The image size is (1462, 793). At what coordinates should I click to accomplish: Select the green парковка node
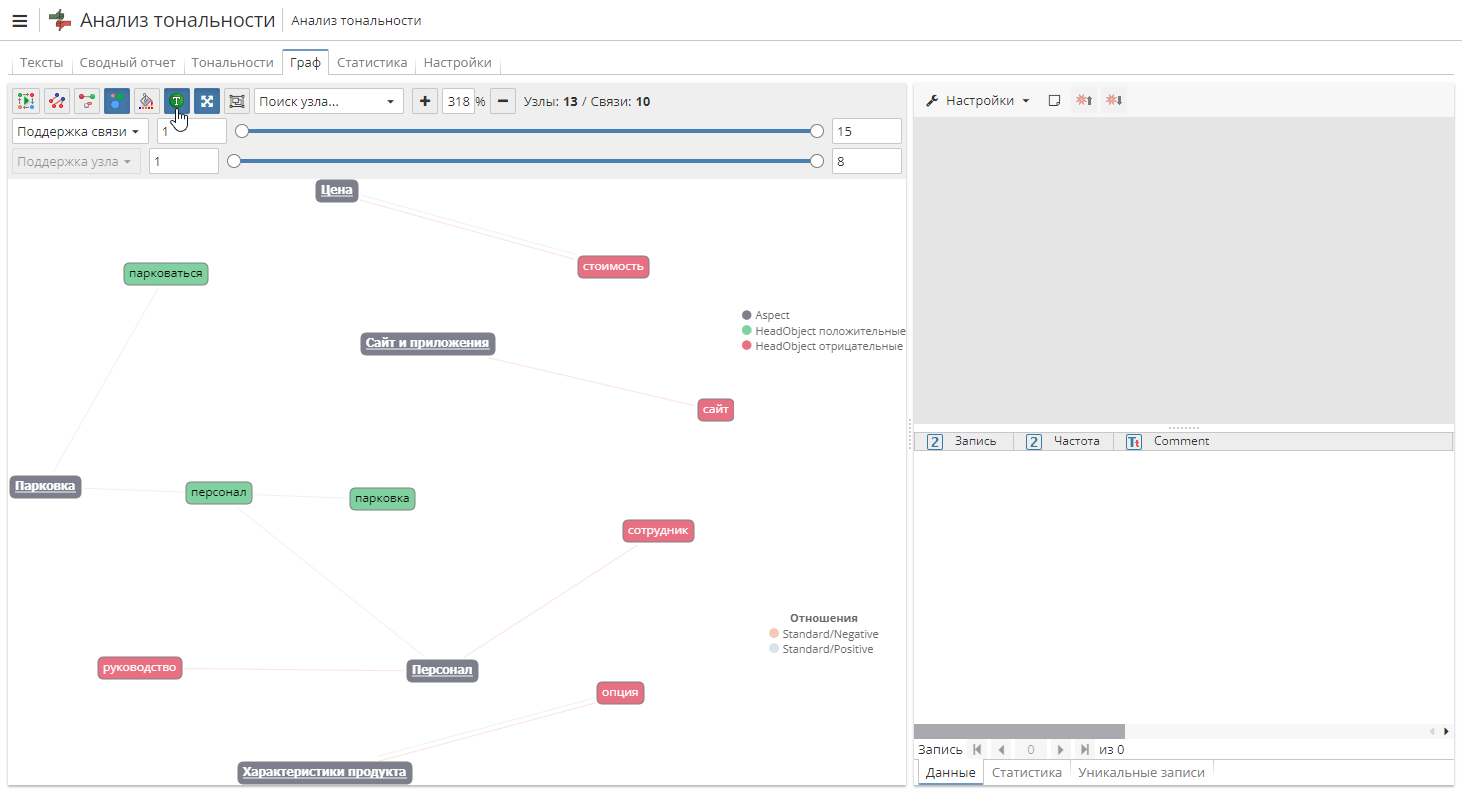point(382,498)
